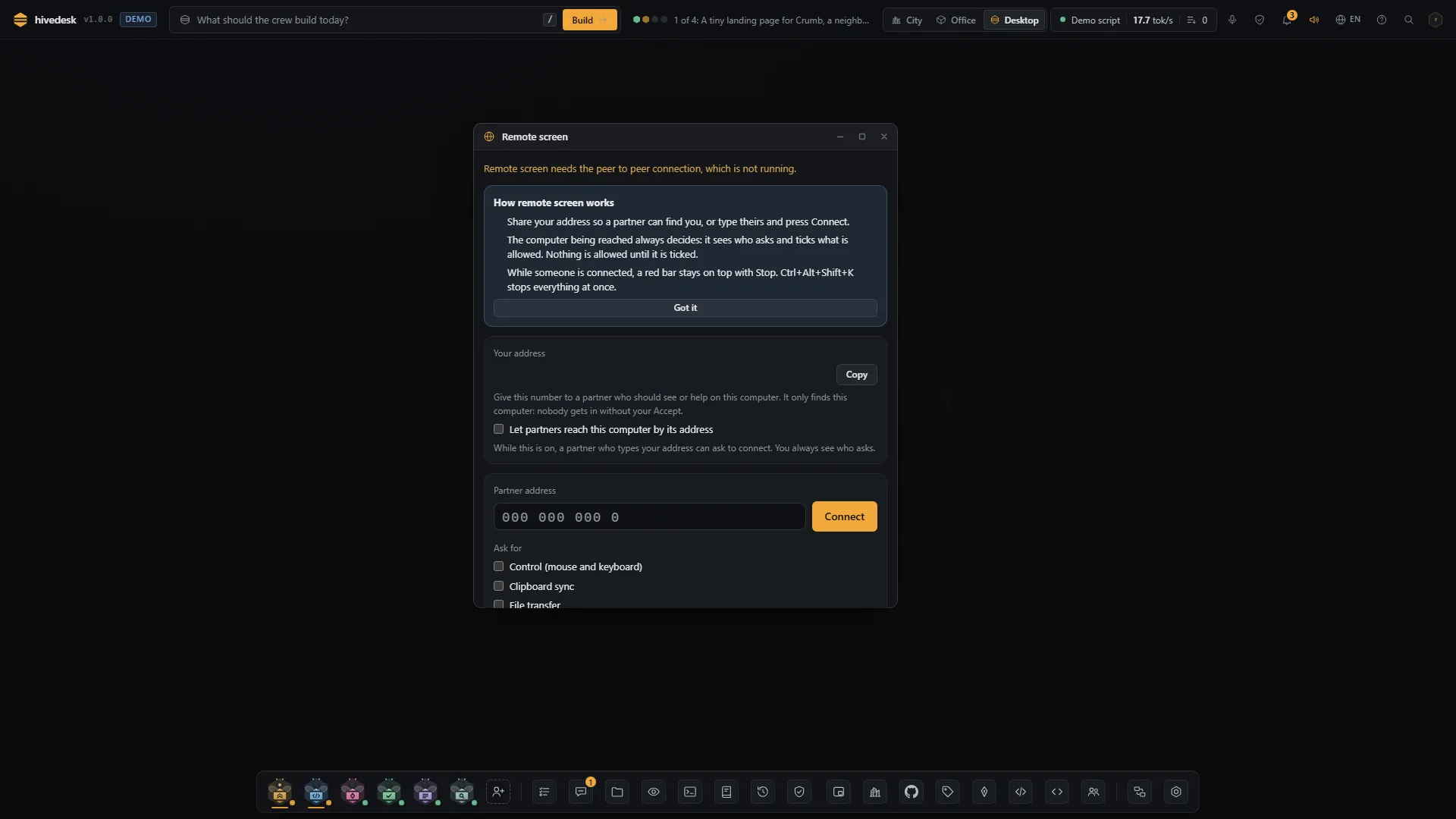The image size is (1456, 819).
Task: Open the history clock dock icon
Action: [x=763, y=792]
